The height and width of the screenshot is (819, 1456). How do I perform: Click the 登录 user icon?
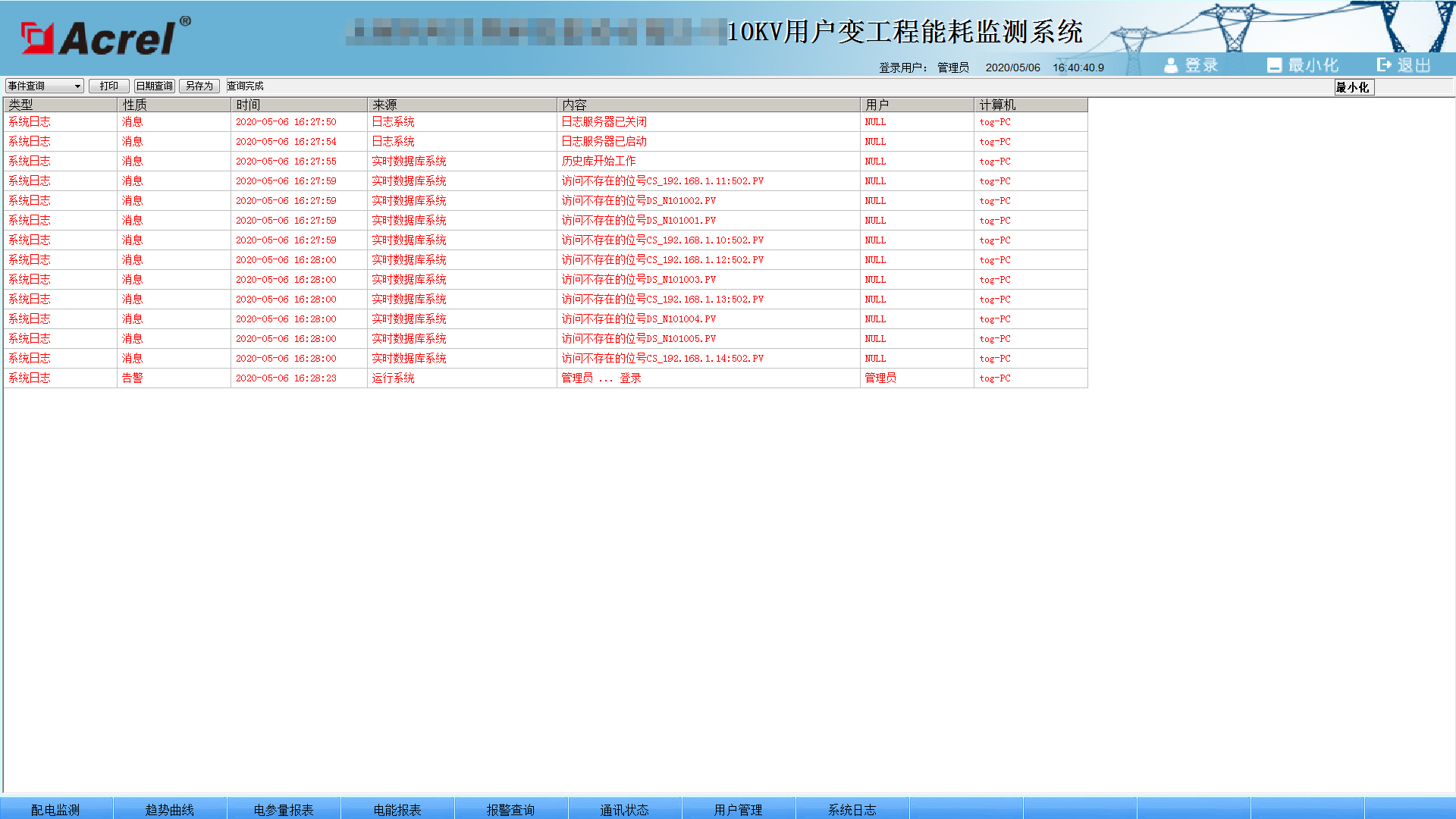(x=1171, y=65)
